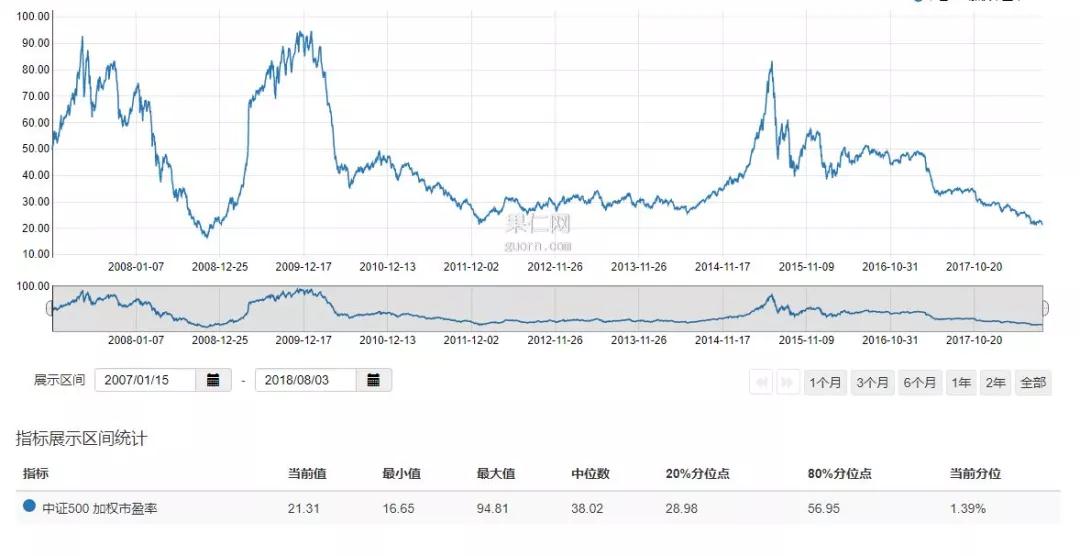Screen dimensions: 1080x556
Task: Open the start date calendar picker icon
Action: [214, 380]
